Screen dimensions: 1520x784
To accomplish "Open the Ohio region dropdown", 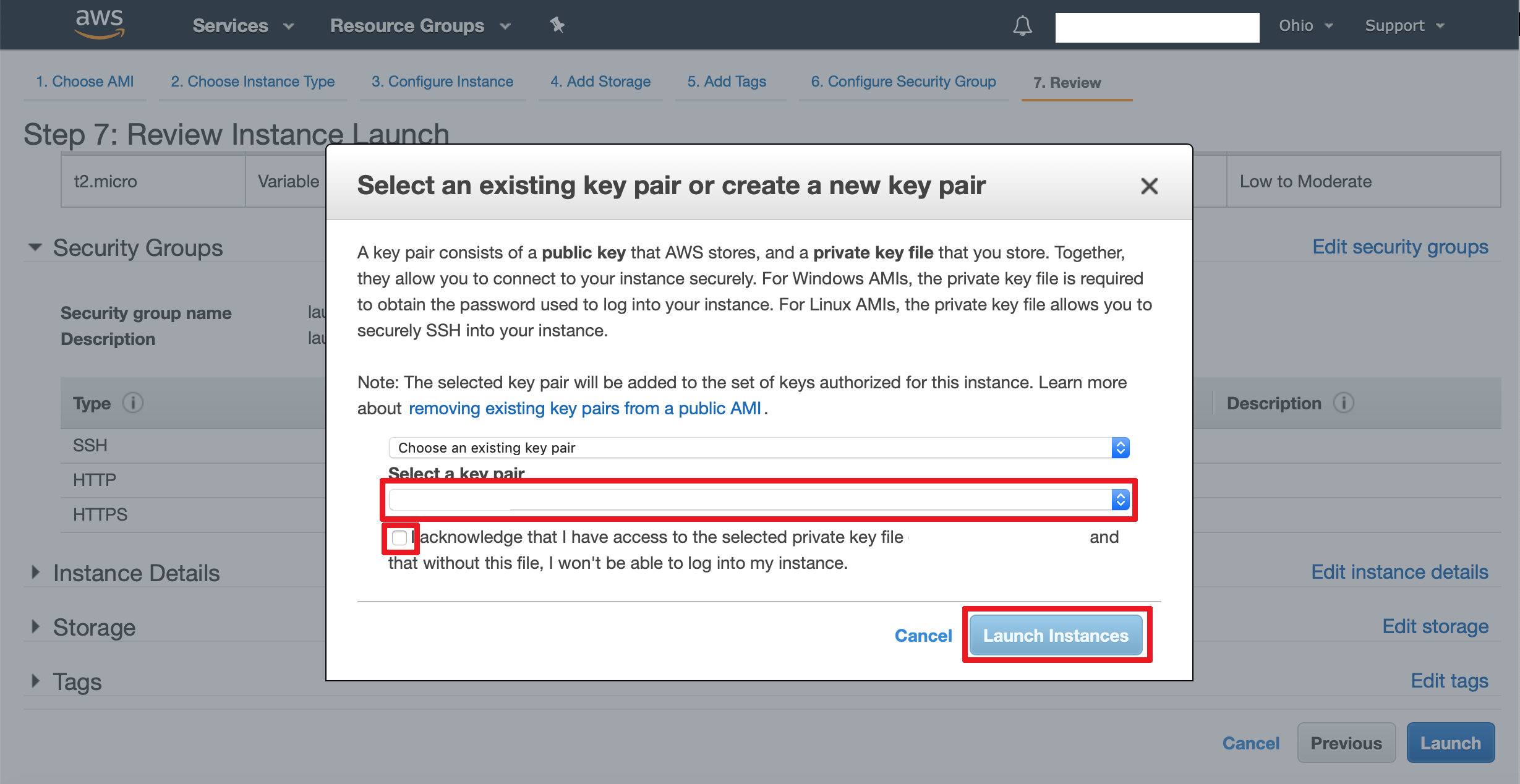I will point(1305,26).
